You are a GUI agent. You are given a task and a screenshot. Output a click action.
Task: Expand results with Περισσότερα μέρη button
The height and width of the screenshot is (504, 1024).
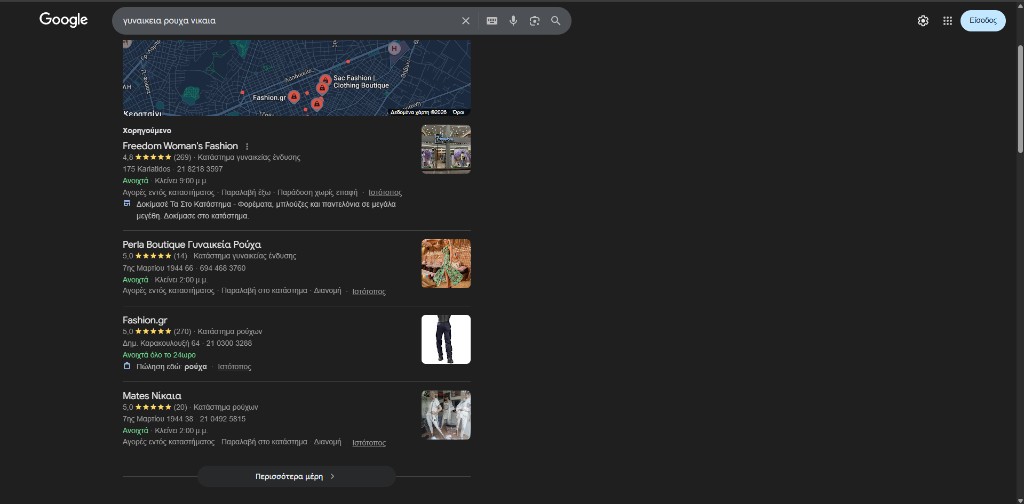tap(296, 477)
